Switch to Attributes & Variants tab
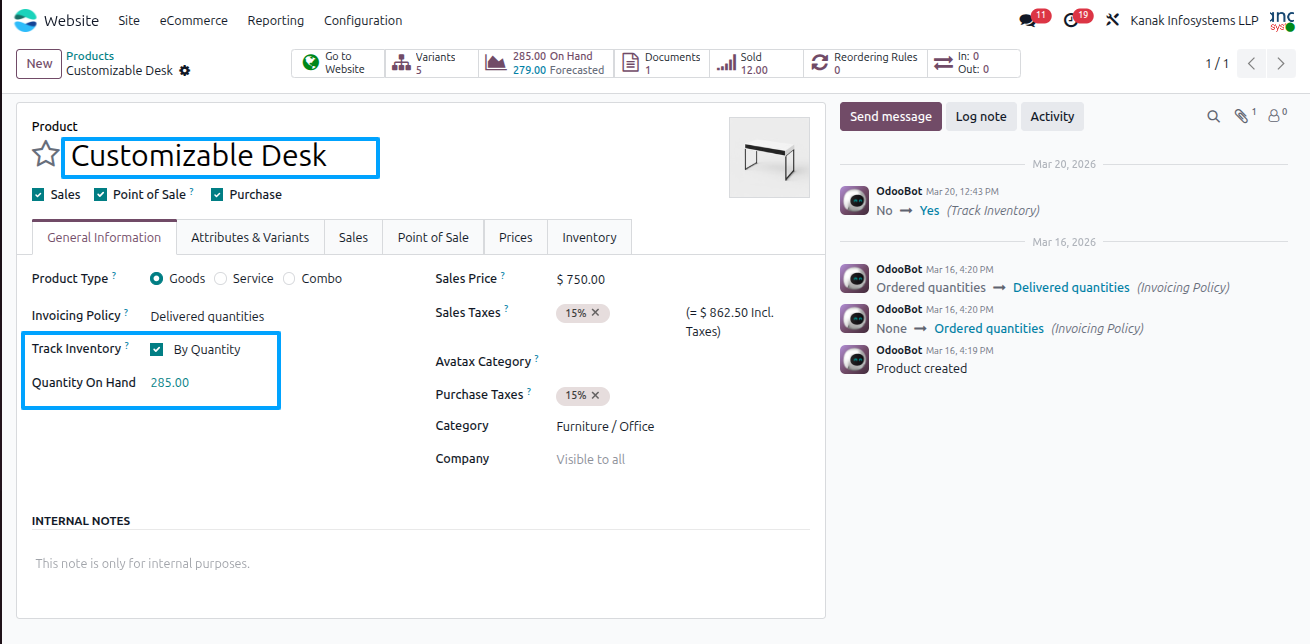This screenshot has height=644, width=1310. click(x=250, y=238)
